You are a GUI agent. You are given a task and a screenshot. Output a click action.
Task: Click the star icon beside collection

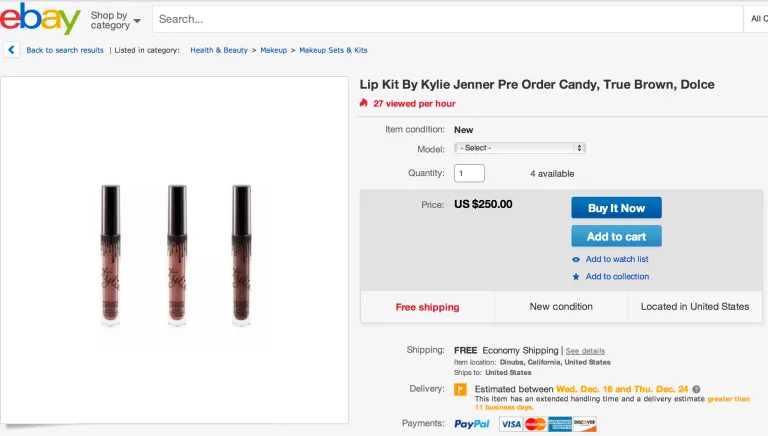pos(576,277)
